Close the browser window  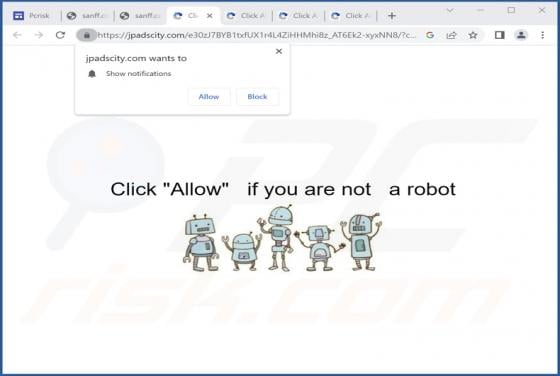542,10
